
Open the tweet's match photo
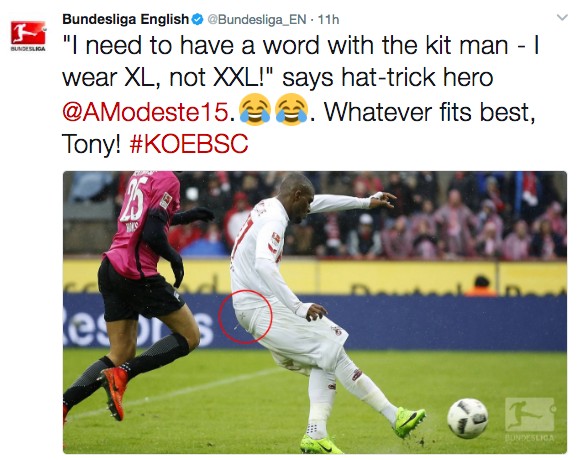pos(315,312)
